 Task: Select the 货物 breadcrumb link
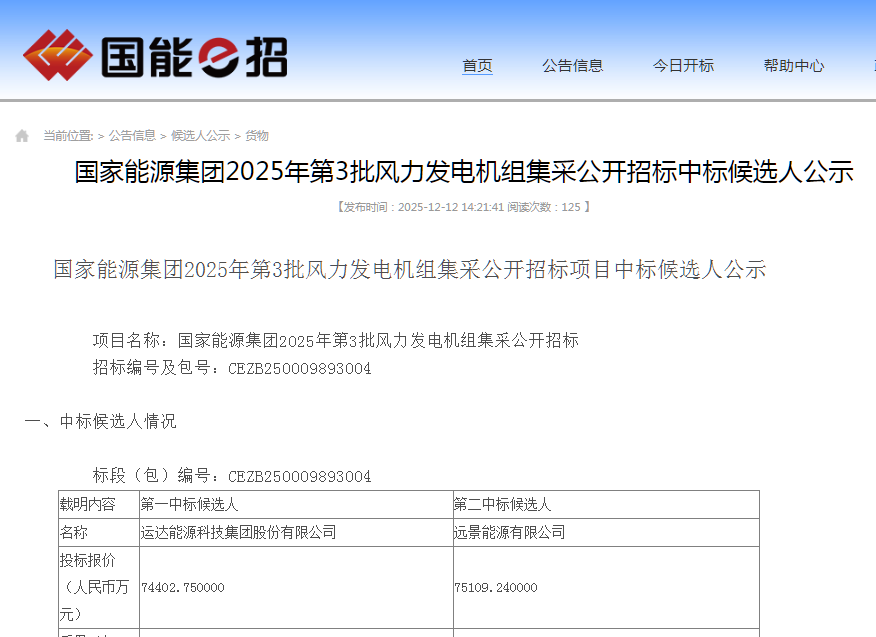pos(257,136)
